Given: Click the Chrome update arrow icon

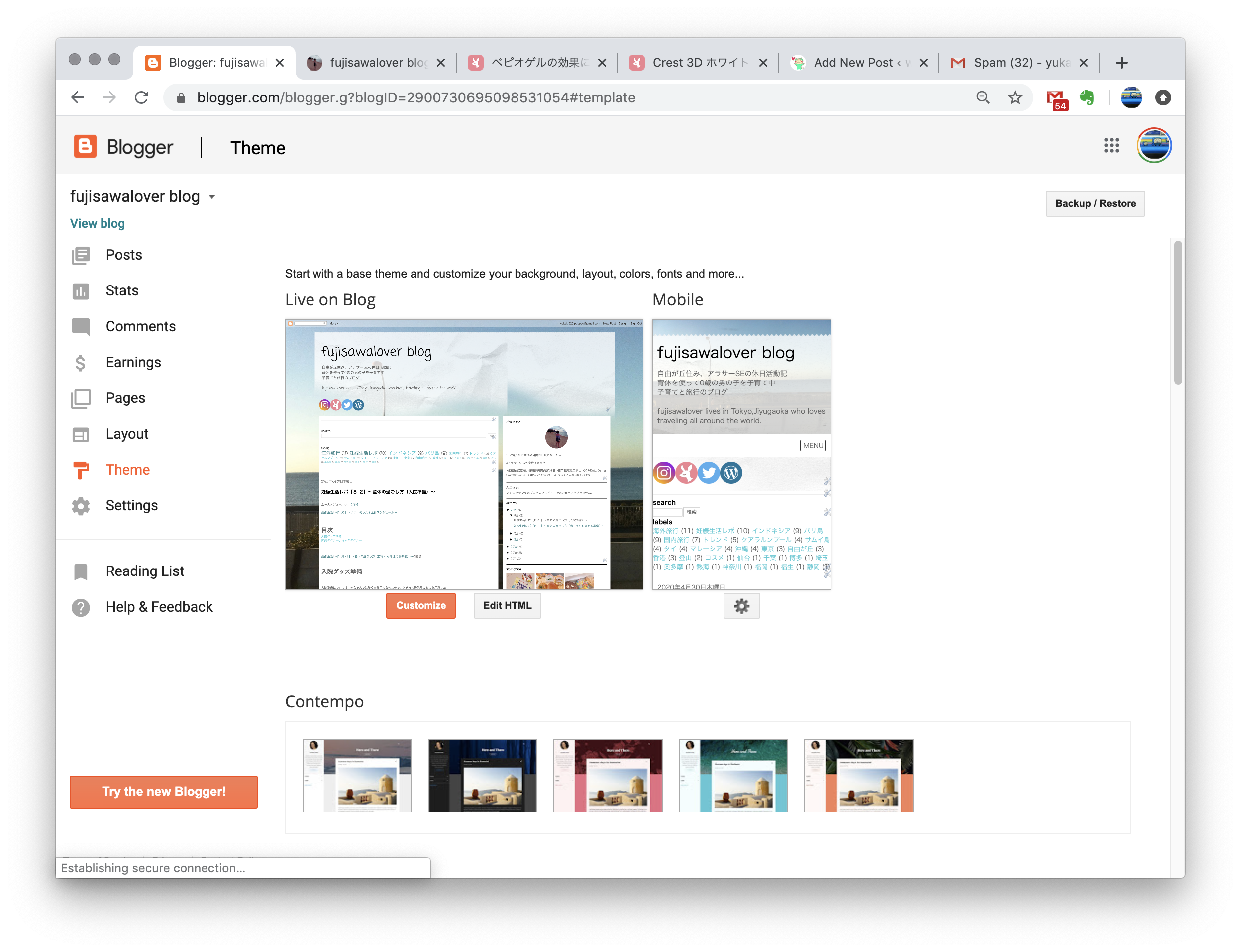Looking at the screenshot, I should (1163, 97).
